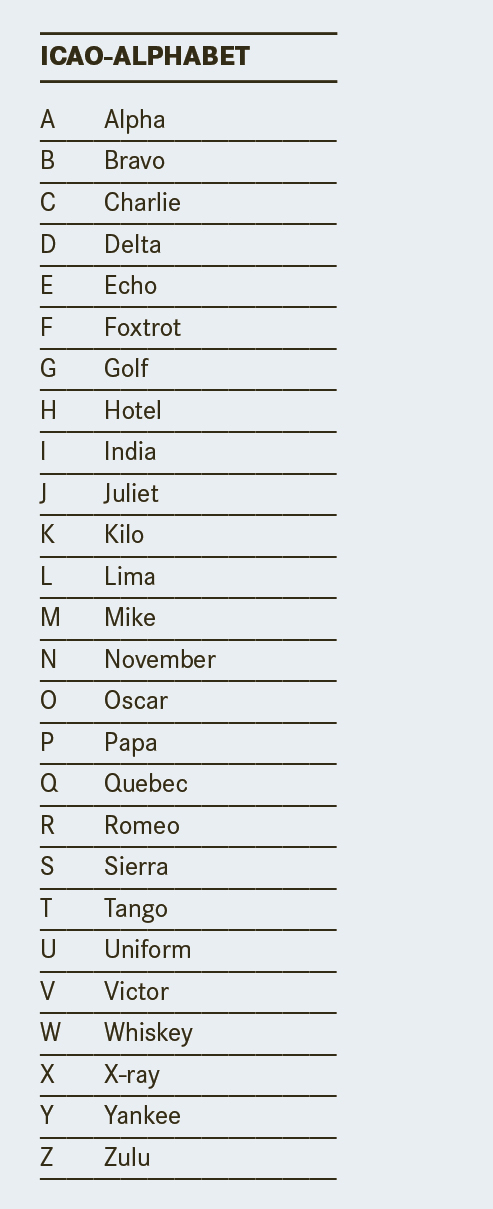Select the word Whiskey
Screen dimensions: 493x1209
148,1033
